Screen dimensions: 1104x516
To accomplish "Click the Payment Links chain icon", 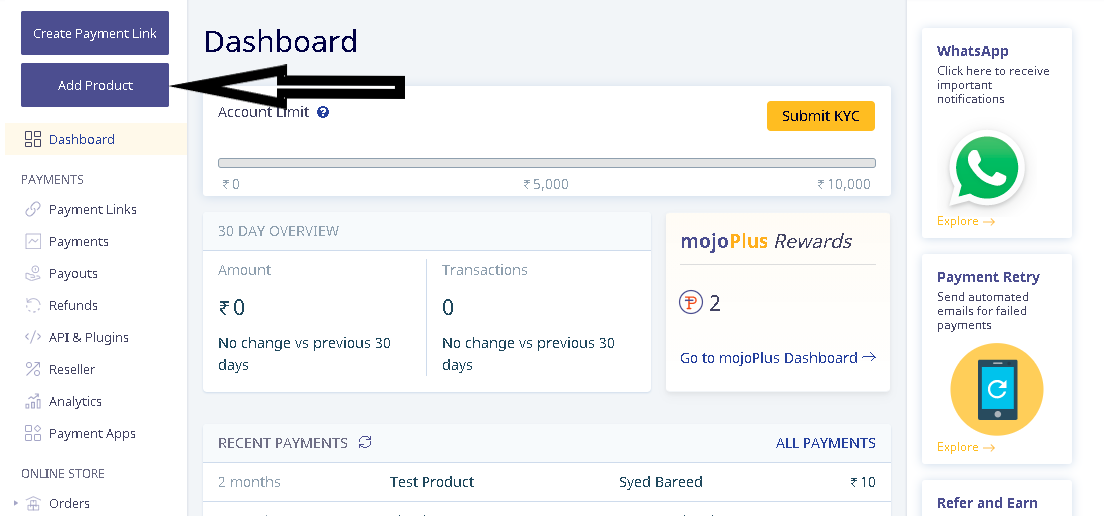I will [32, 210].
